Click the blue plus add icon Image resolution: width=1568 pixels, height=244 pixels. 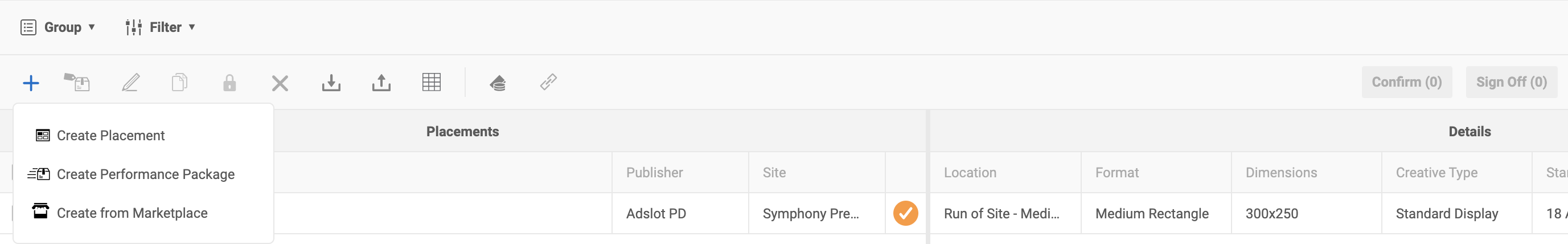pyautogui.click(x=30, y=83)
